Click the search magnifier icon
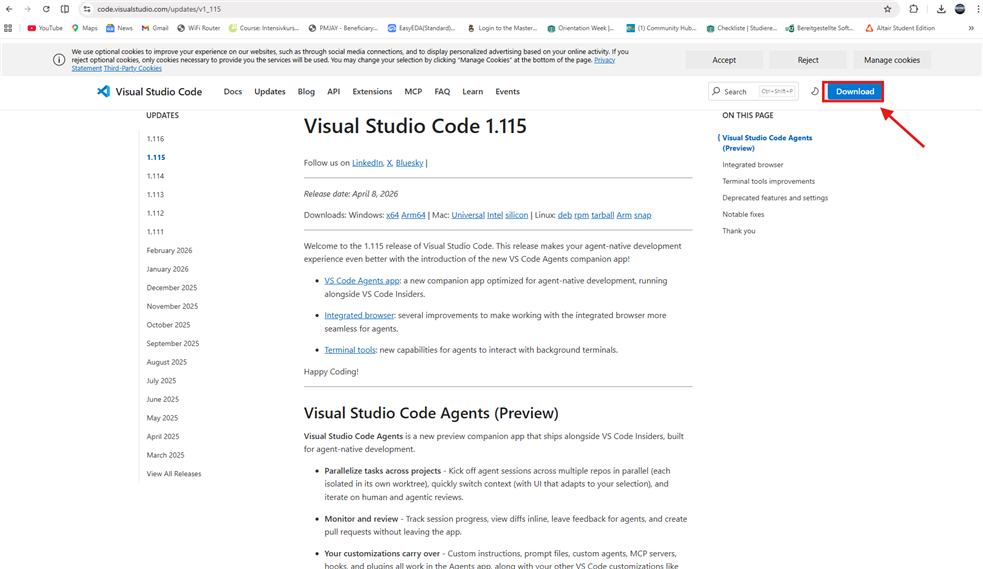The image size is (983, 569). click(716, 91)
